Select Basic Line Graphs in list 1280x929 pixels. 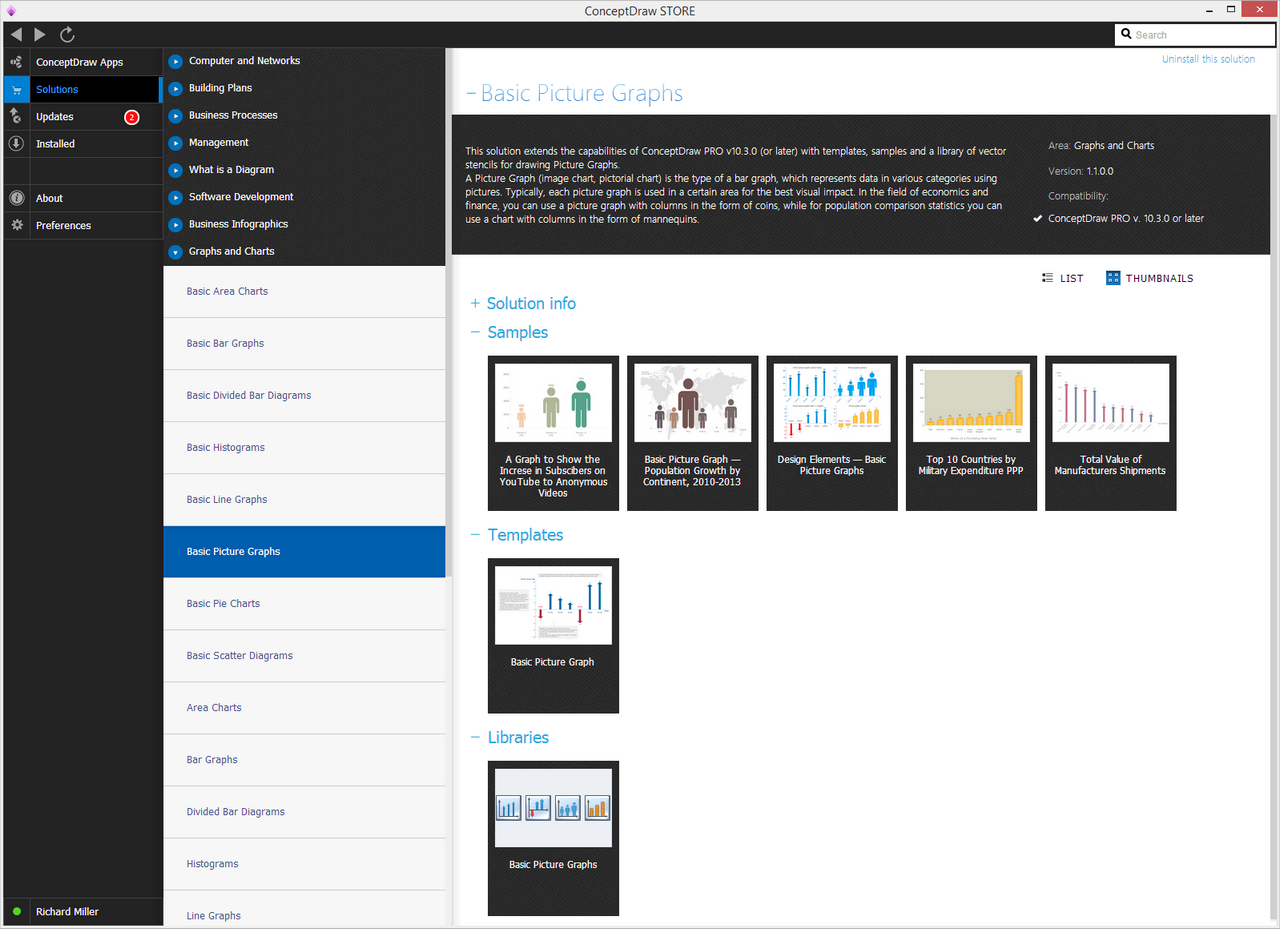pyautogui.click(x=304, y=500)
